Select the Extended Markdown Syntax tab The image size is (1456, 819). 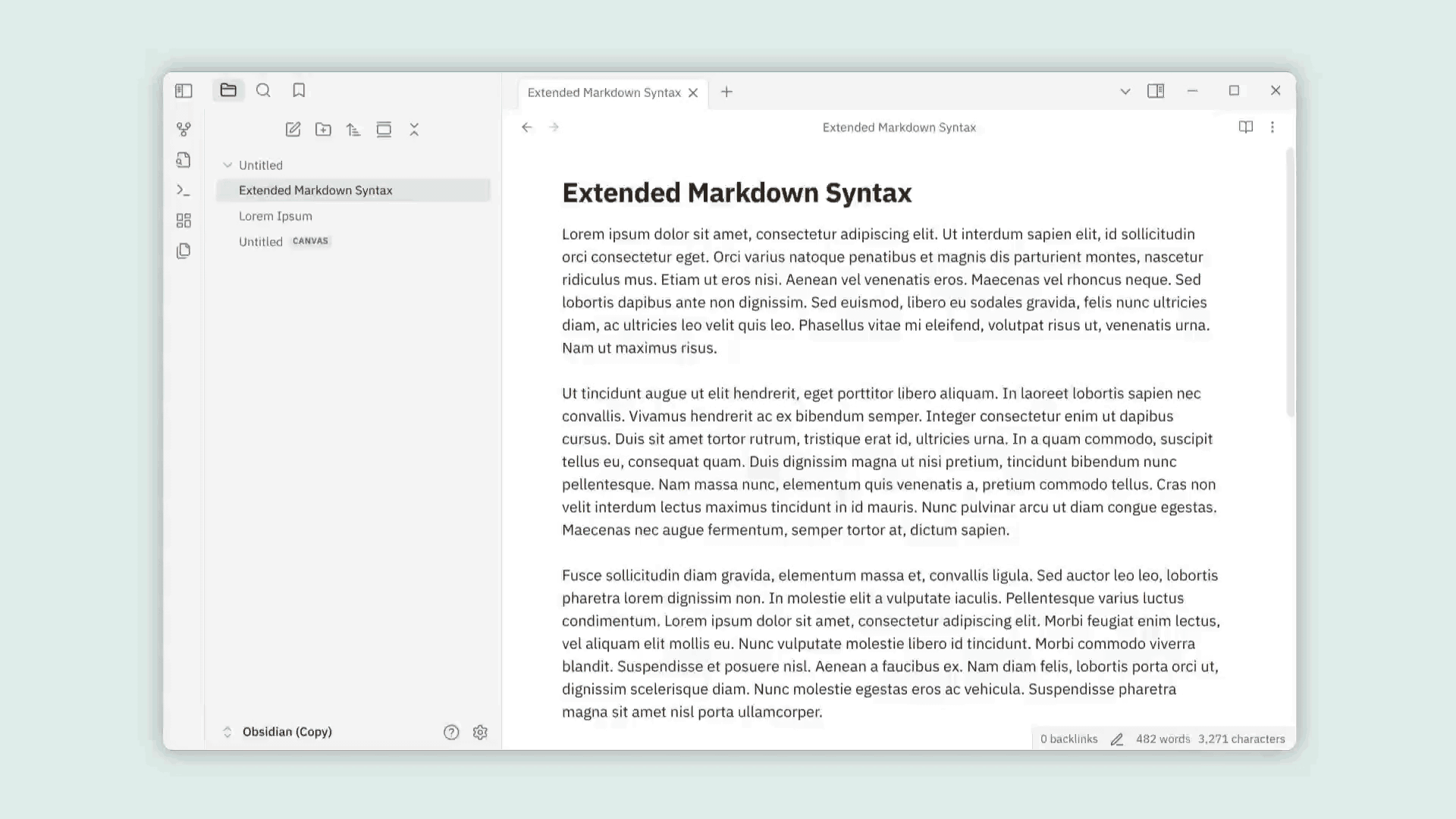click(604, 93)
